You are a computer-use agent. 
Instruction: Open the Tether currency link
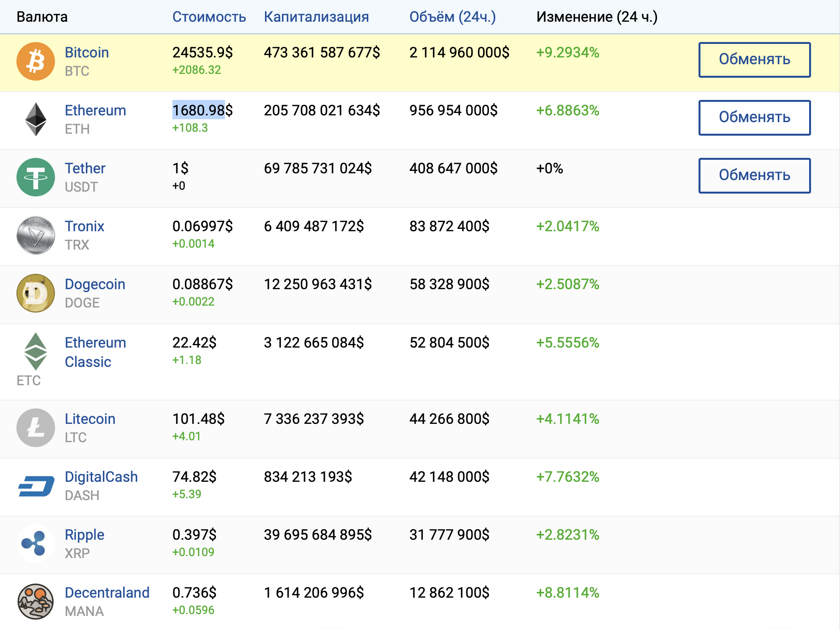pos(85,168)
